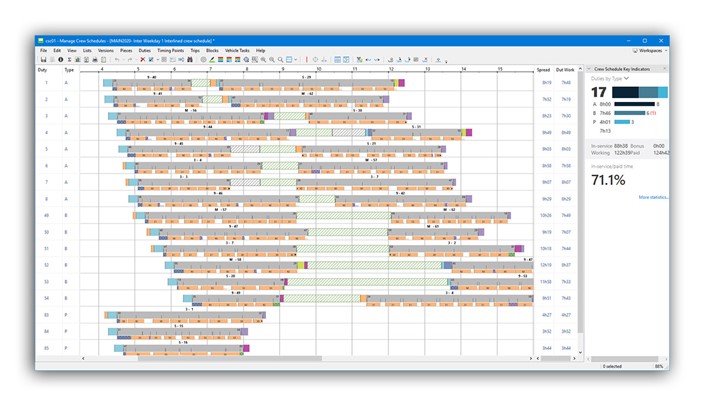Open the Edit menu

click(57, 50)
